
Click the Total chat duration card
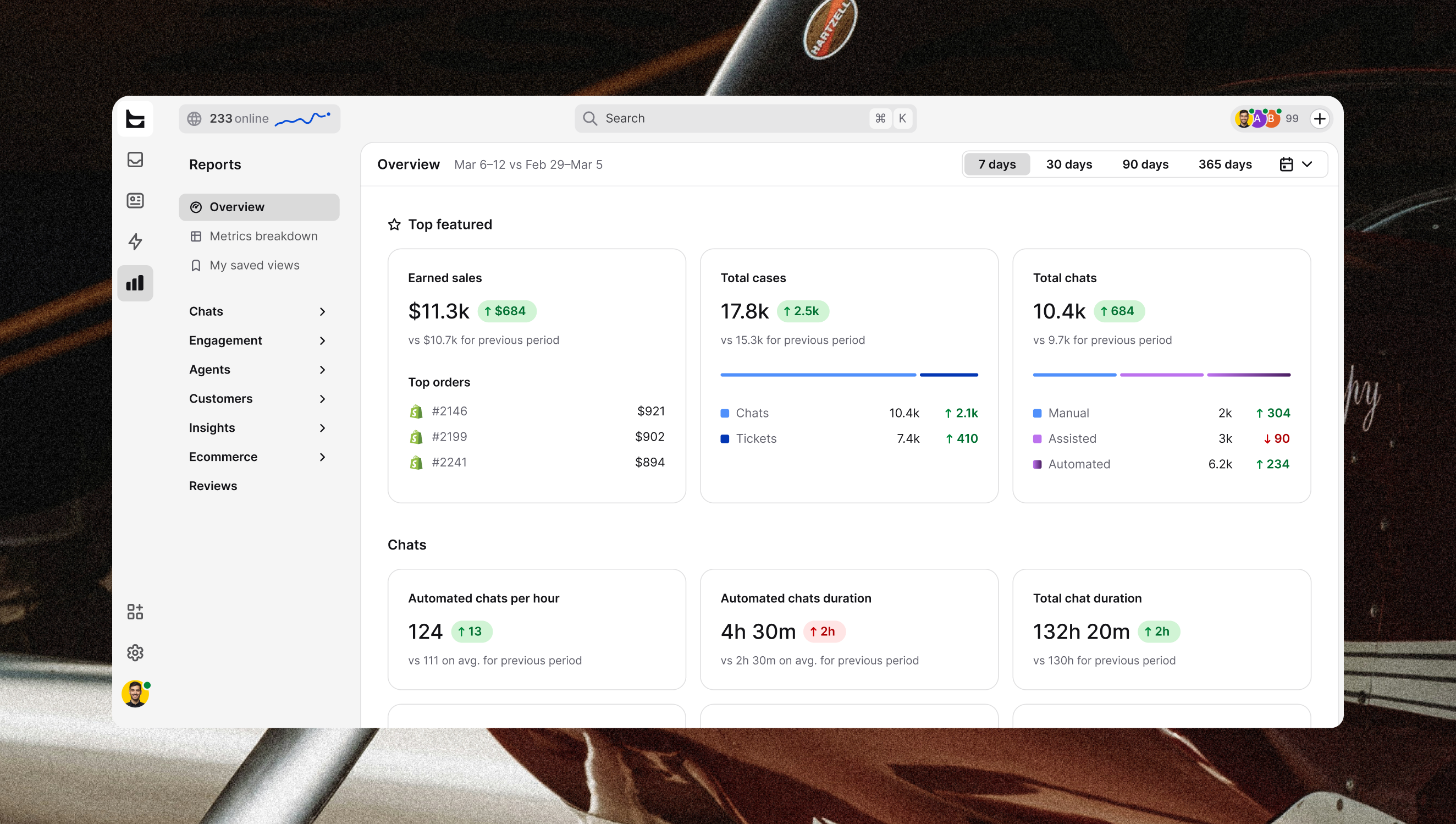[1161, 630]
